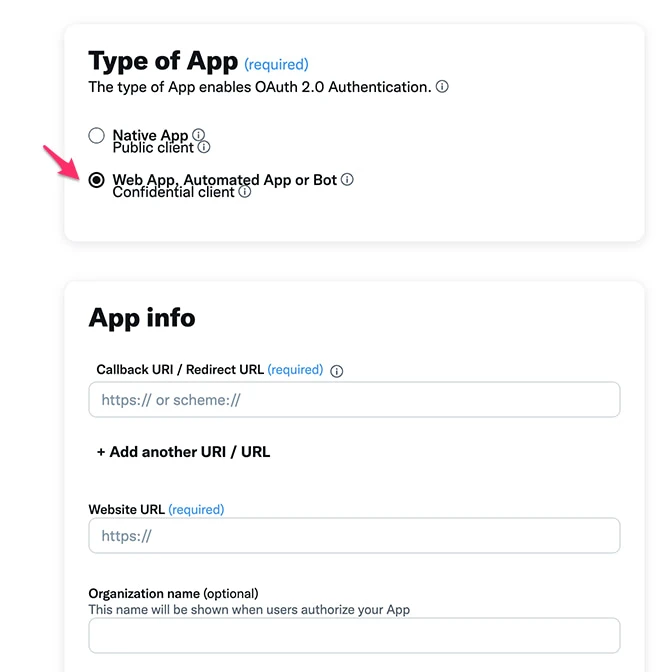This screenshot has width=672, height=672.
Task: Click '(required)' next to Type of App heading
Action: (x=276, y=64)
